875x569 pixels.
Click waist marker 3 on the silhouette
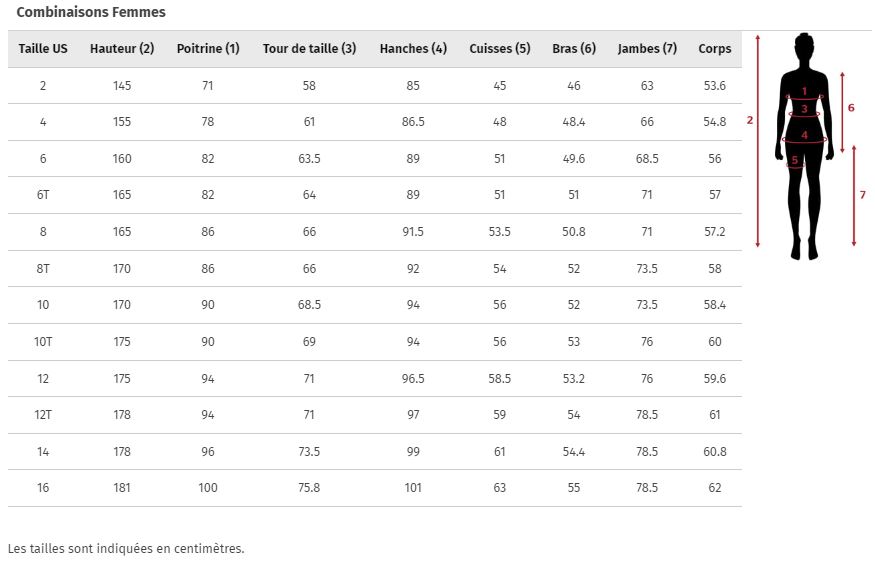(x=804, y=109)
